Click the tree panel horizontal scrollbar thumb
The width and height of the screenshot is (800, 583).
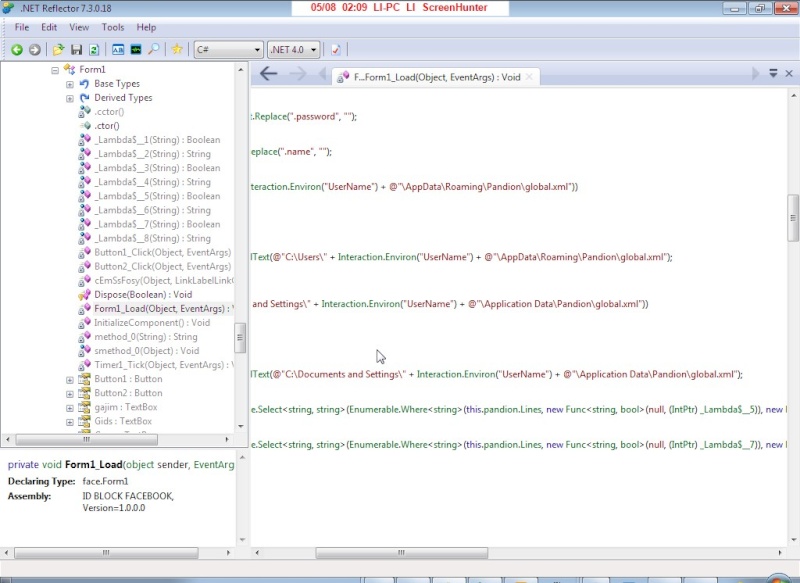coord(86,439)
